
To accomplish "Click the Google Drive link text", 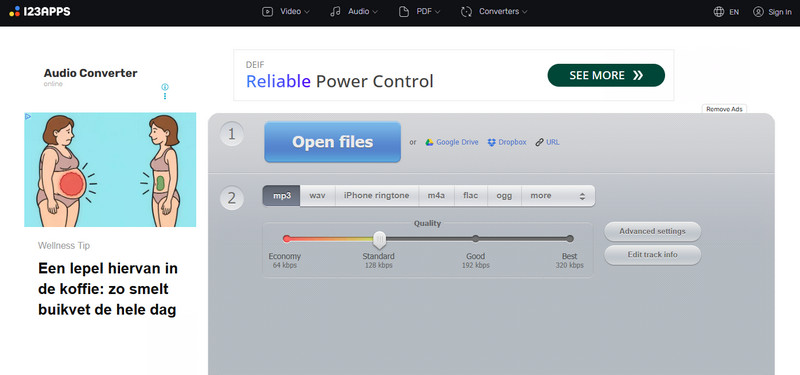I will pos(457,142).
